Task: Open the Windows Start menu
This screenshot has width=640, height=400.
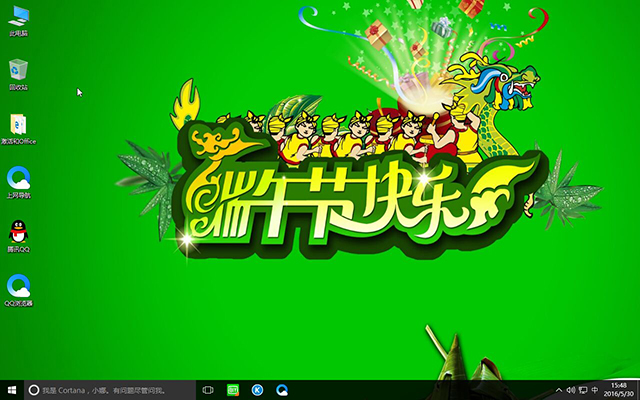Action: tap(10, 390)
